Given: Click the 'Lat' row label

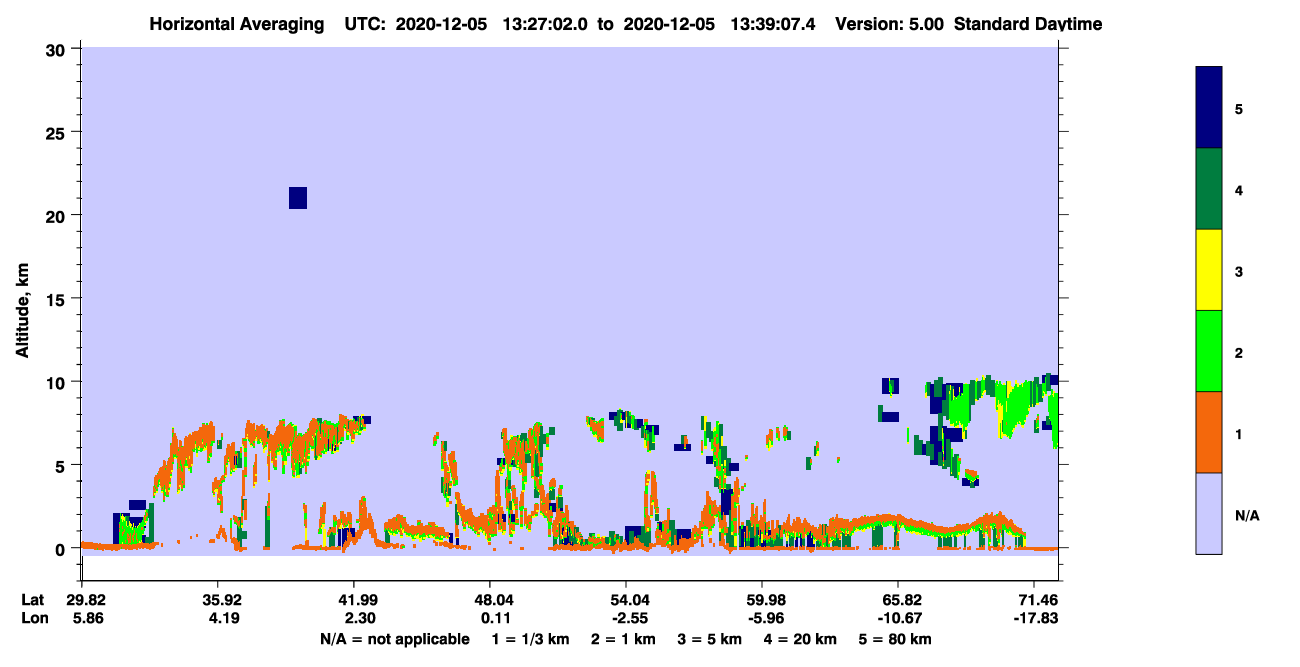Looking at the screenshot, I should [33, 600].
